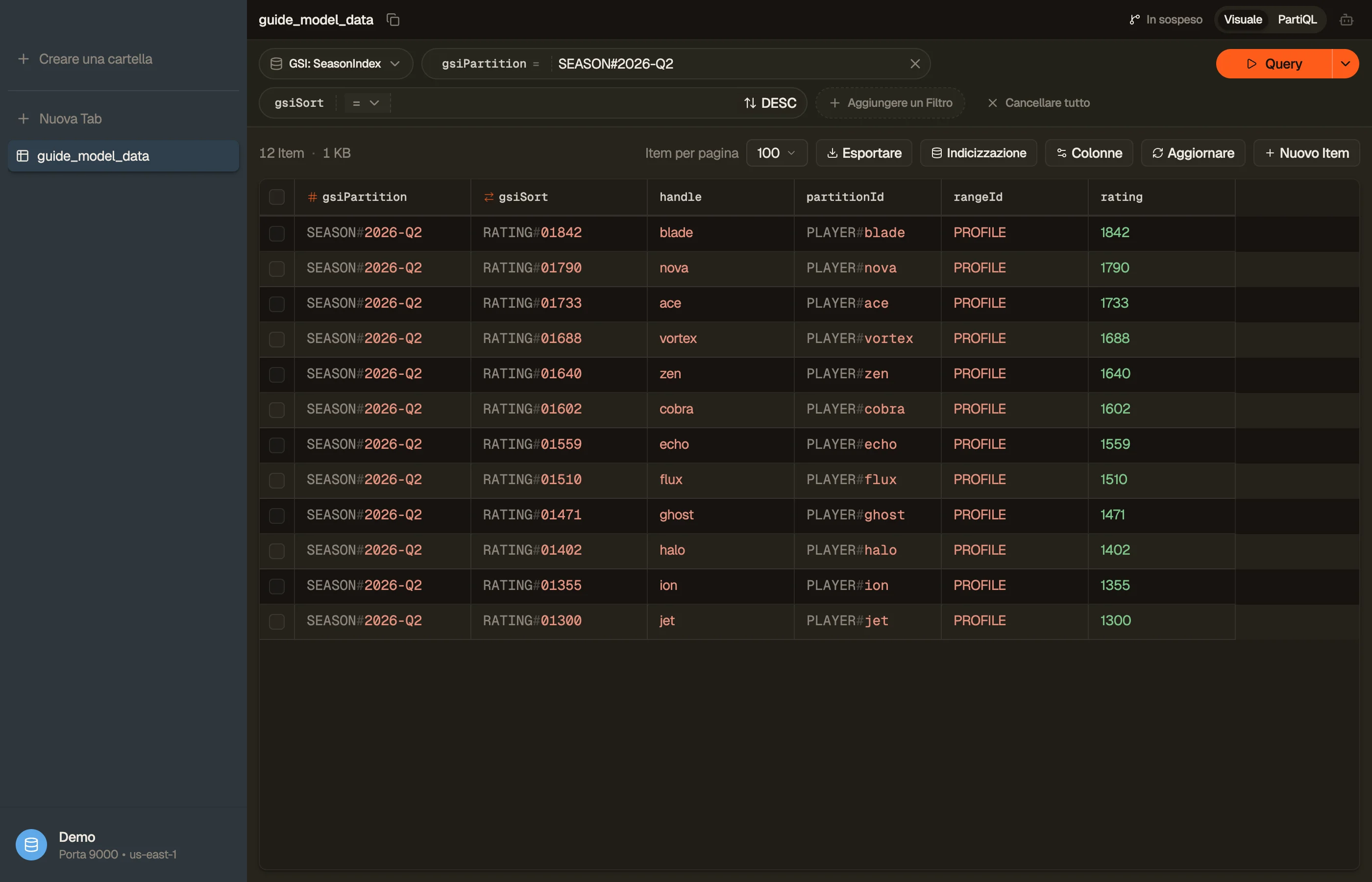Screen dimensions: 1372x882
Task: Click Cancellare tutto
Action: [x=1039, y=103]
